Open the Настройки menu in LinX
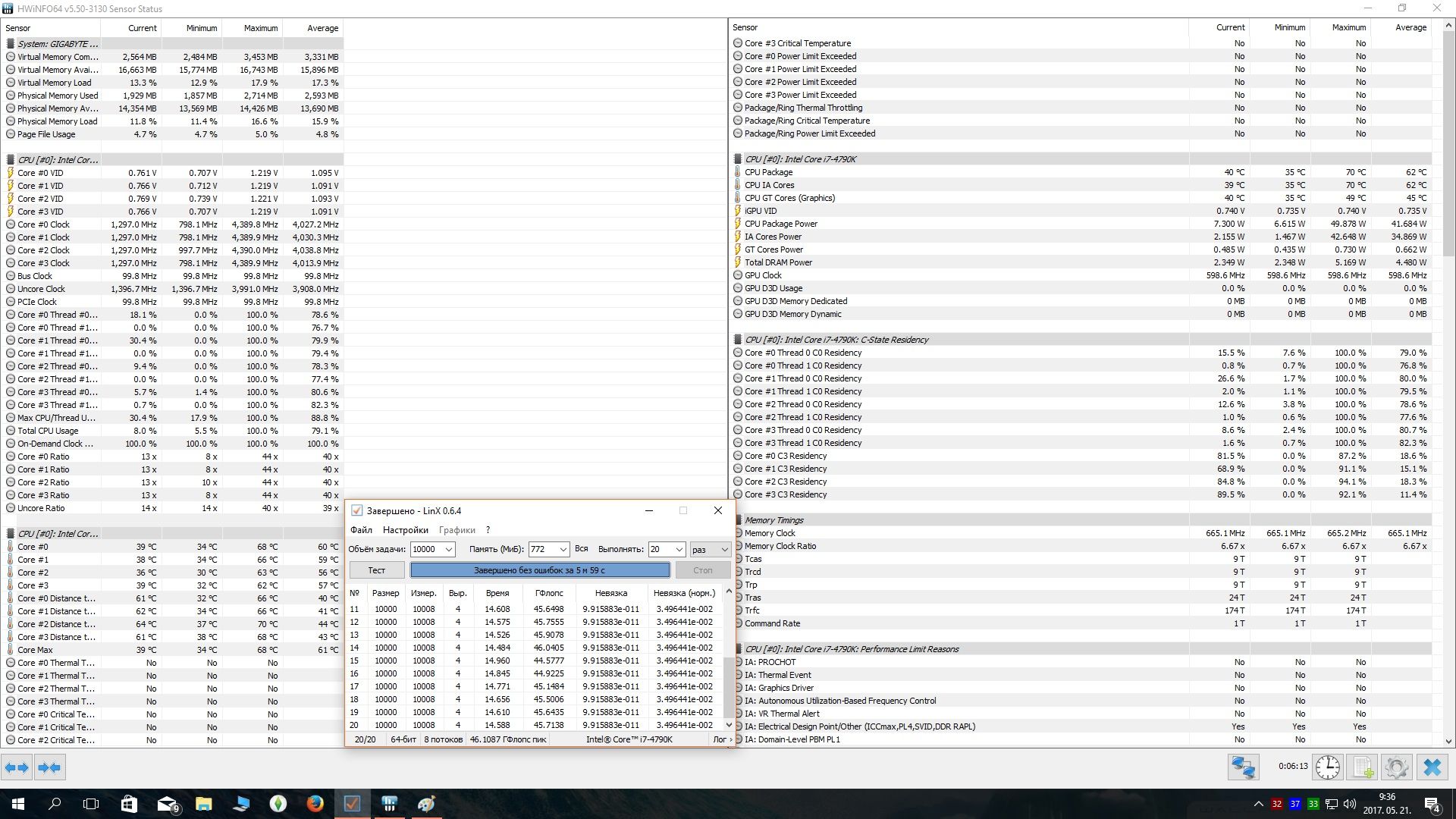Viewport: 1456px width, 819px height. 406,530
